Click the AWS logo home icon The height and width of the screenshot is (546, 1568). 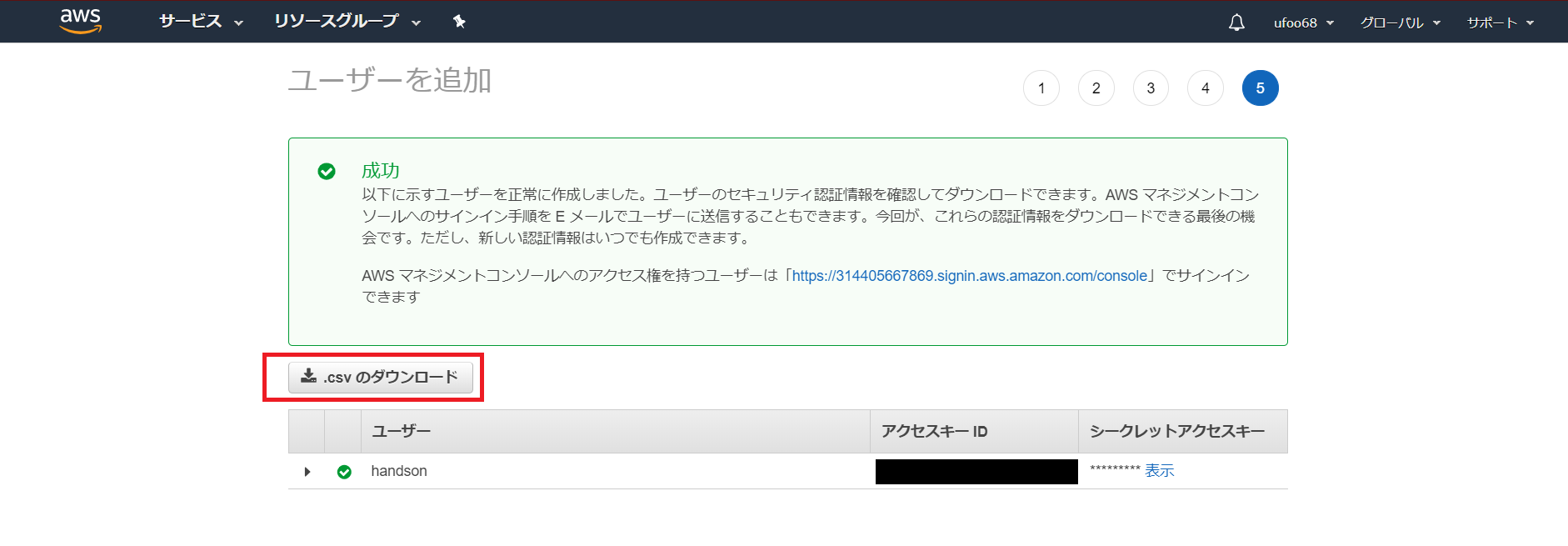[x=81, y=22]
